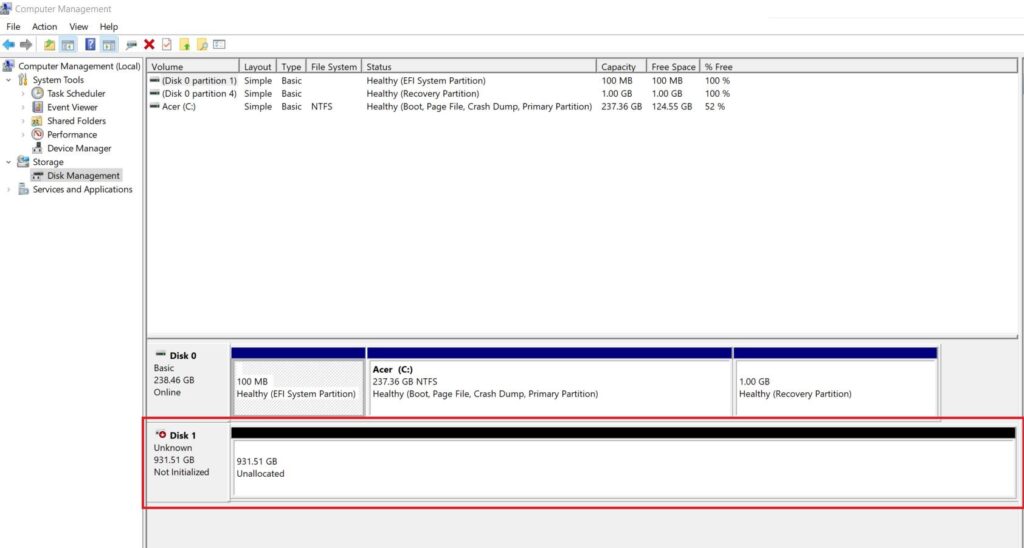Sort by the Layout column header

point(258,67)
